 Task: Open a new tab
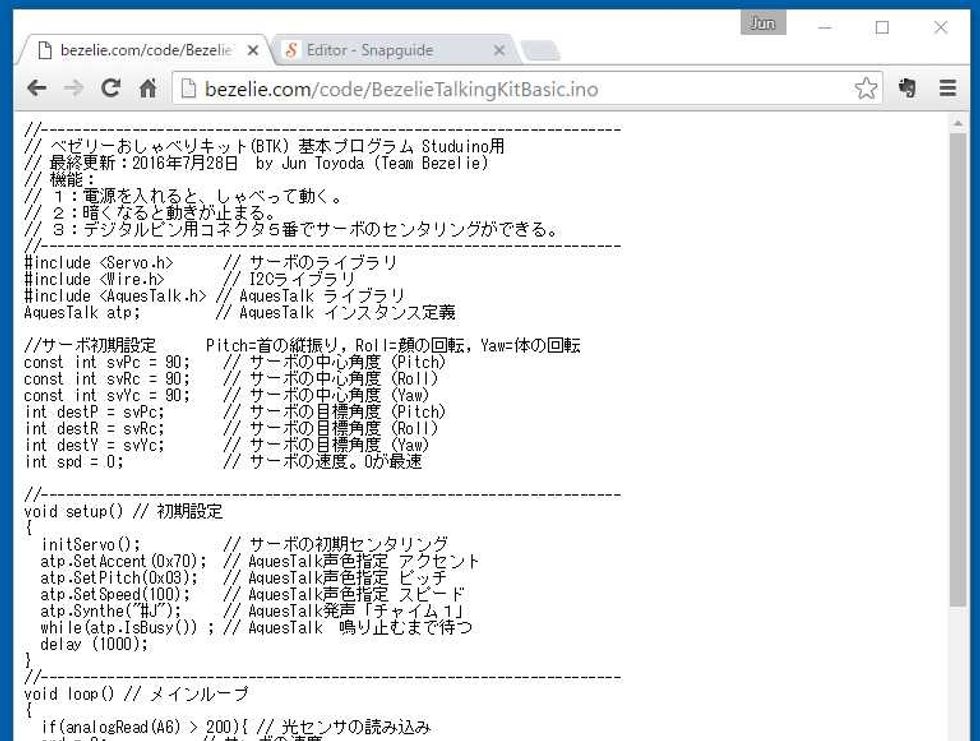(541, 51)
